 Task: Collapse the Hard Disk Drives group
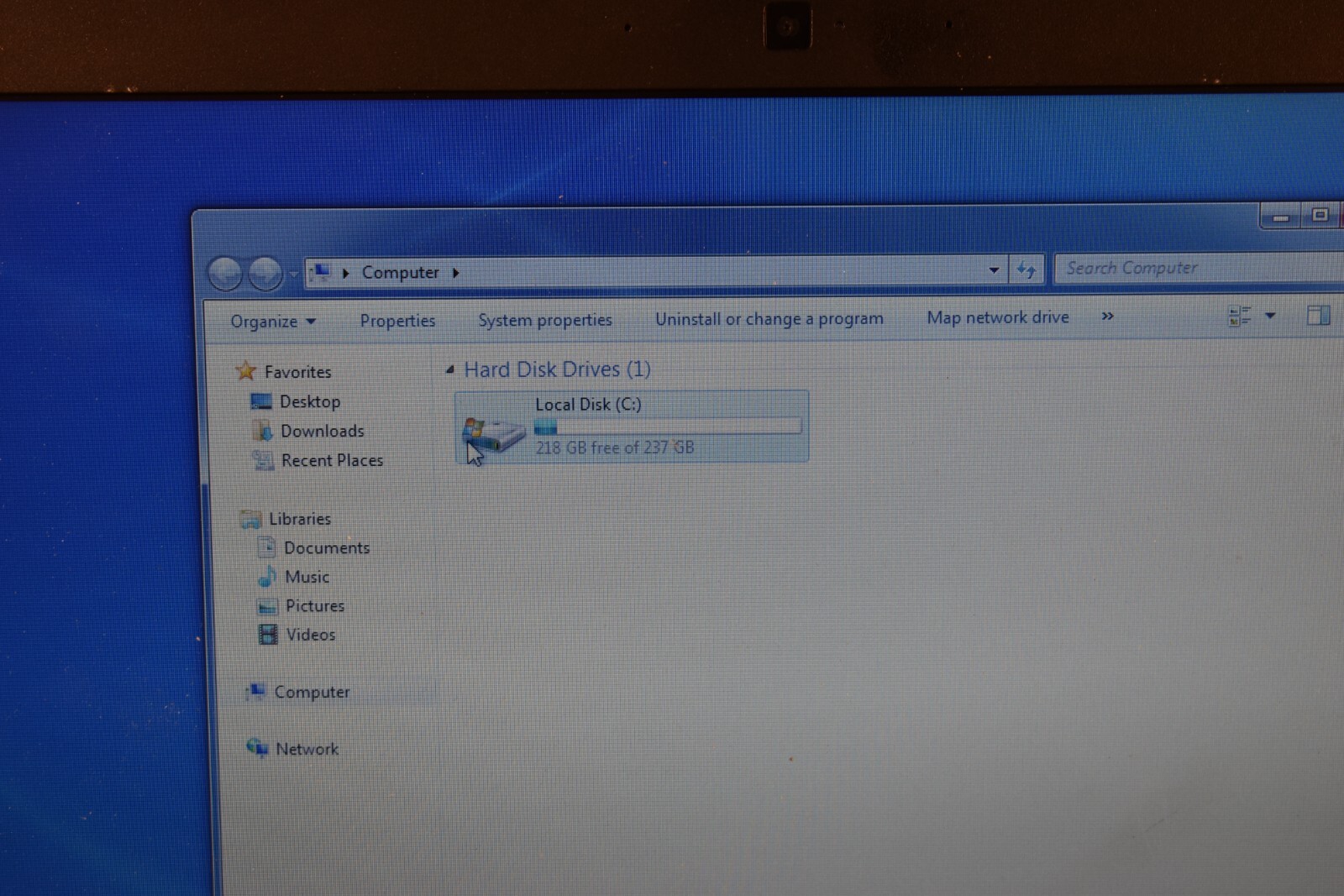pos(450,369)
